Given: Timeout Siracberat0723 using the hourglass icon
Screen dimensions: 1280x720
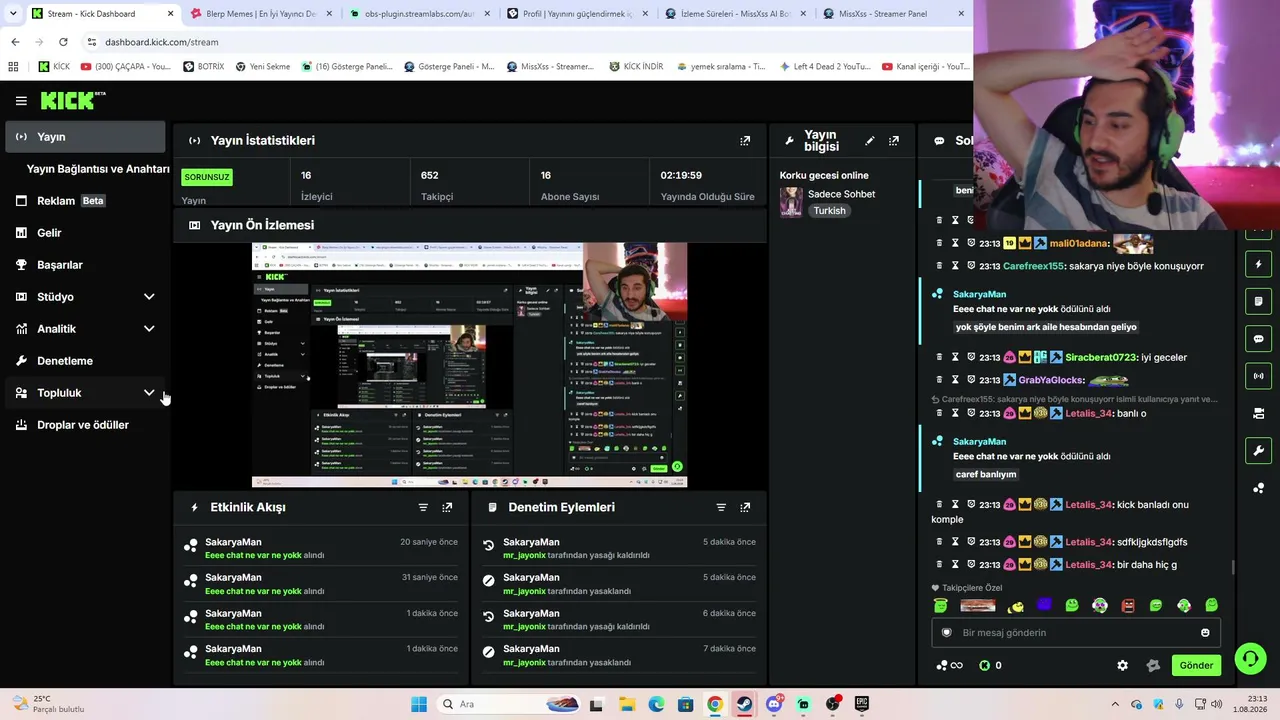Looking at the screenshot, I should [955, 357].
